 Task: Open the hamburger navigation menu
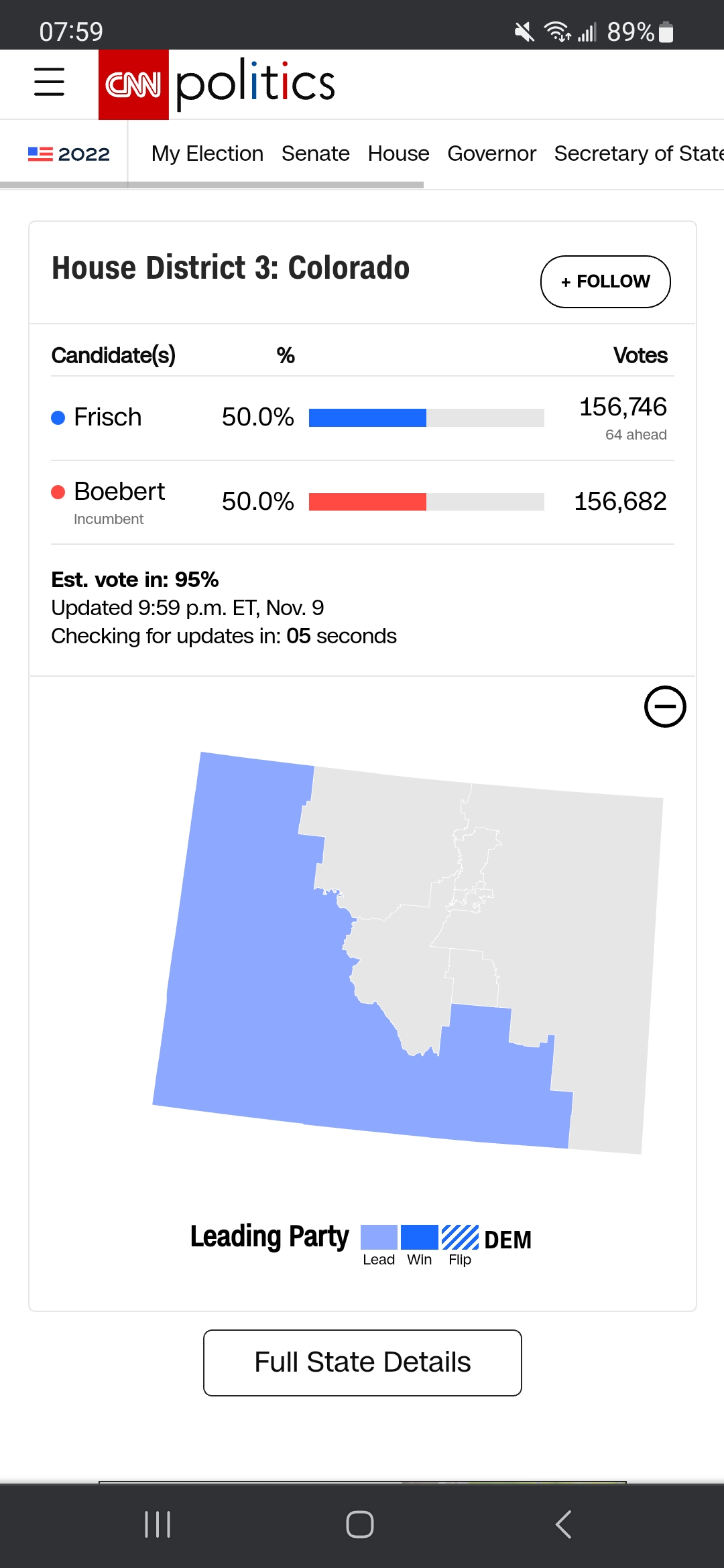point(49,82)
